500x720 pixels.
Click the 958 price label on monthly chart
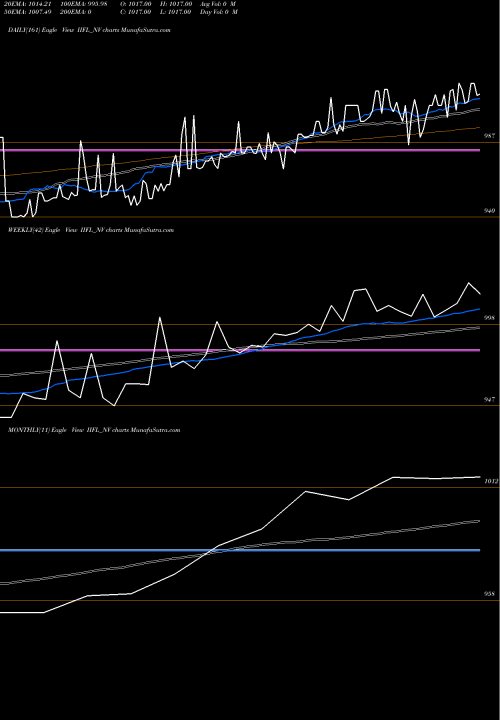489,594
